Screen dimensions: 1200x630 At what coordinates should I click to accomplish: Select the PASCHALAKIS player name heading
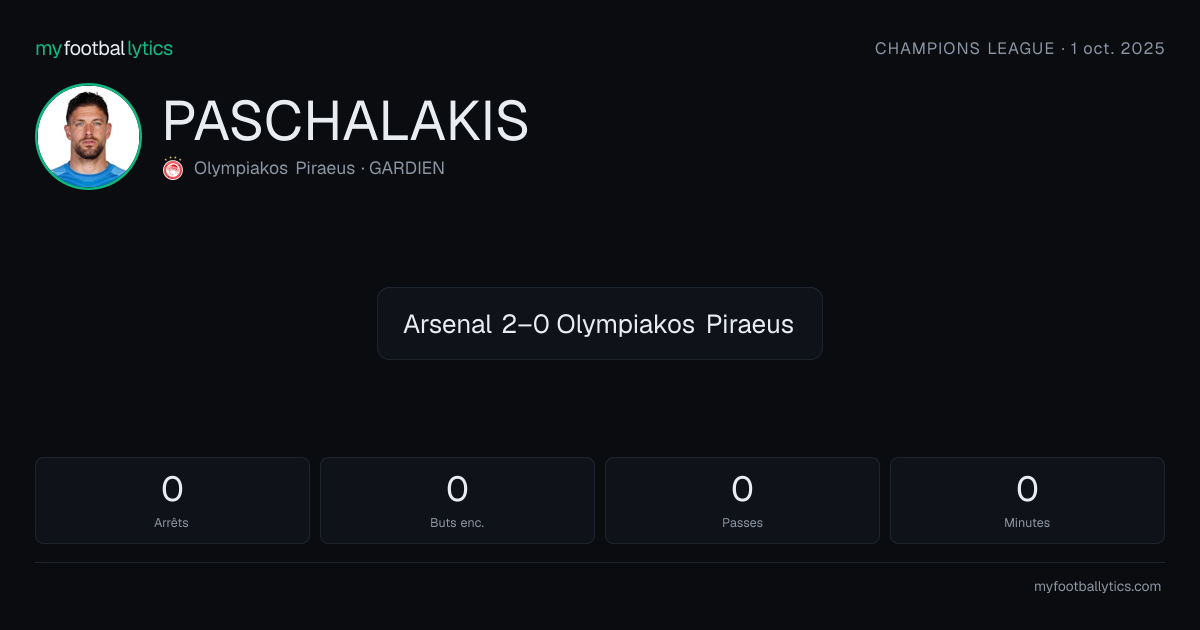point(345,121)
